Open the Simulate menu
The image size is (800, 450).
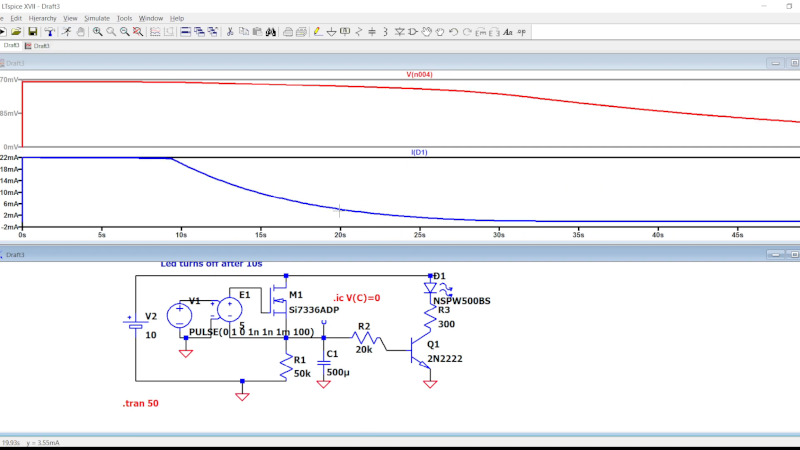pyautogui.click(x=97, y=18)
